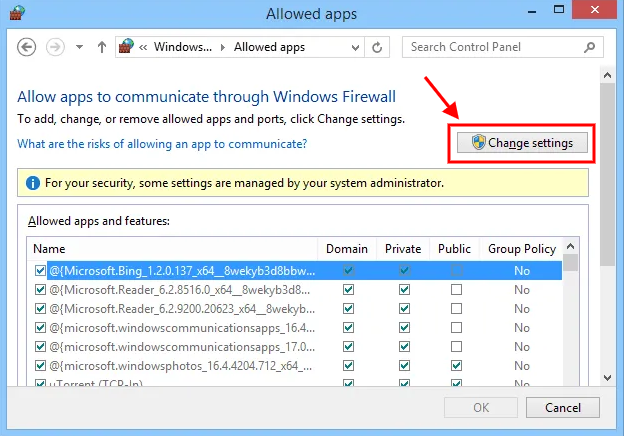
Task: Toggle Public checkbox for Microsoft.Reader_6.2.8516 row
Action: pyautogui.click(x=456, y=290)
